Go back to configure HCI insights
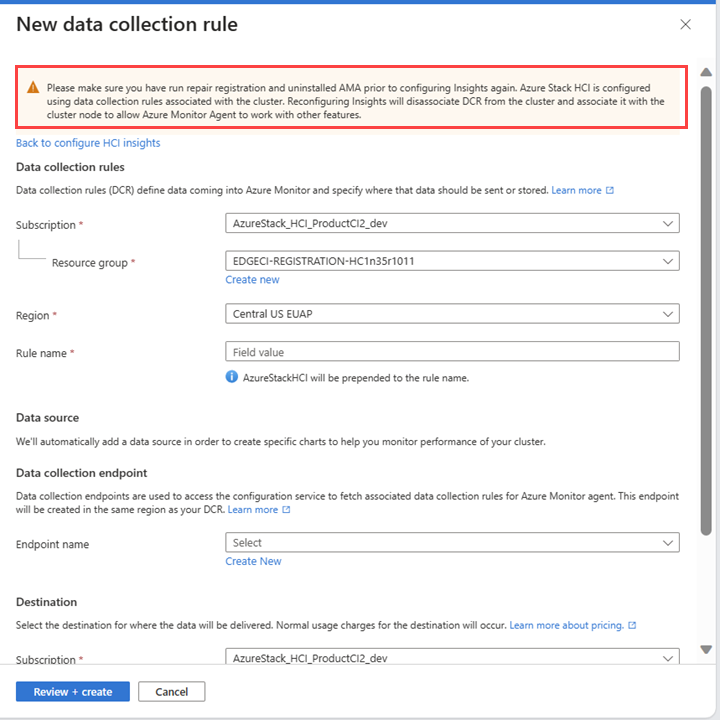This screenshot has height=720, width=720. [88, 143]
